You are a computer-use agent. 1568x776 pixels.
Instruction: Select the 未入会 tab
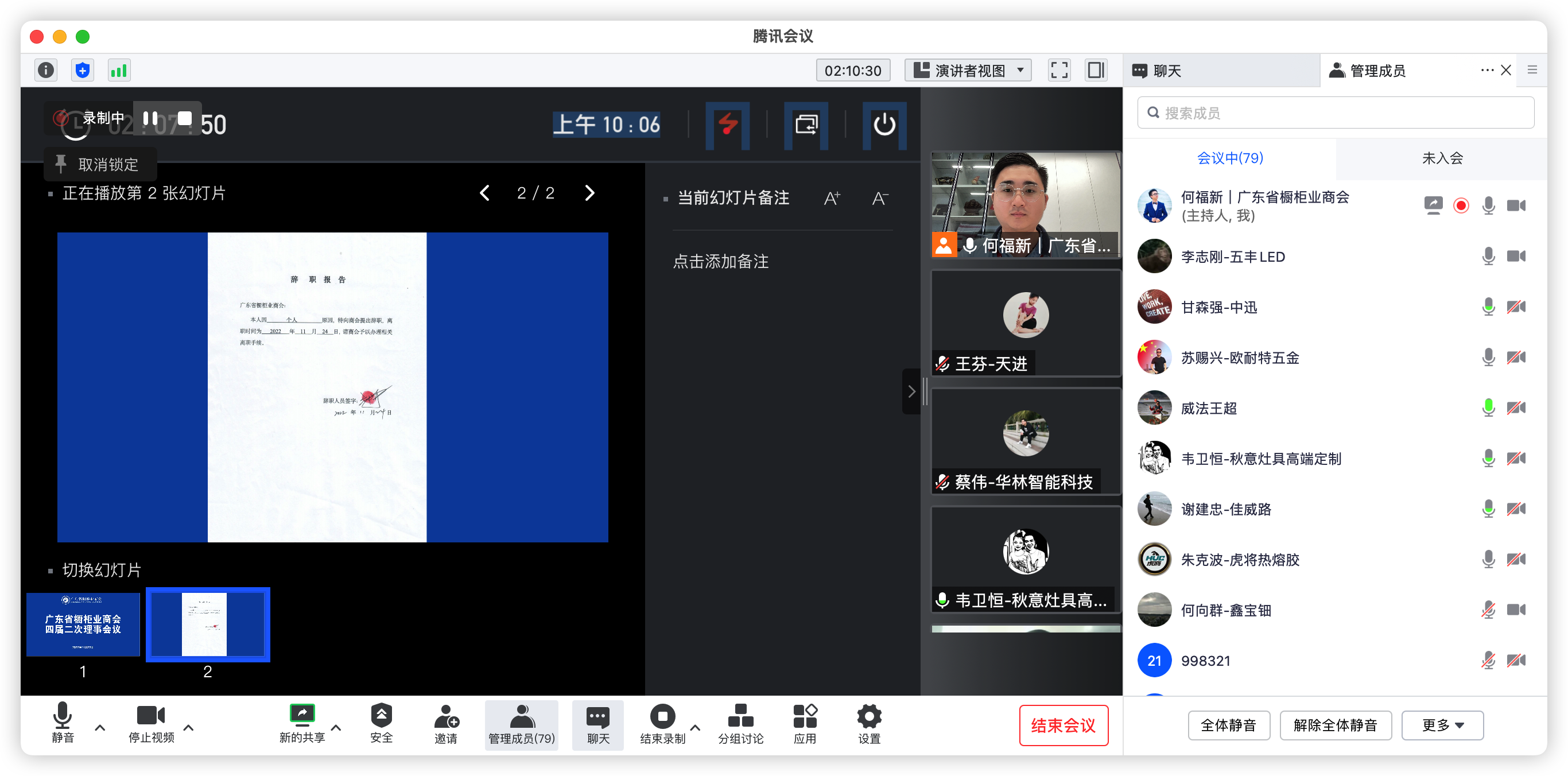[1442, 158]
